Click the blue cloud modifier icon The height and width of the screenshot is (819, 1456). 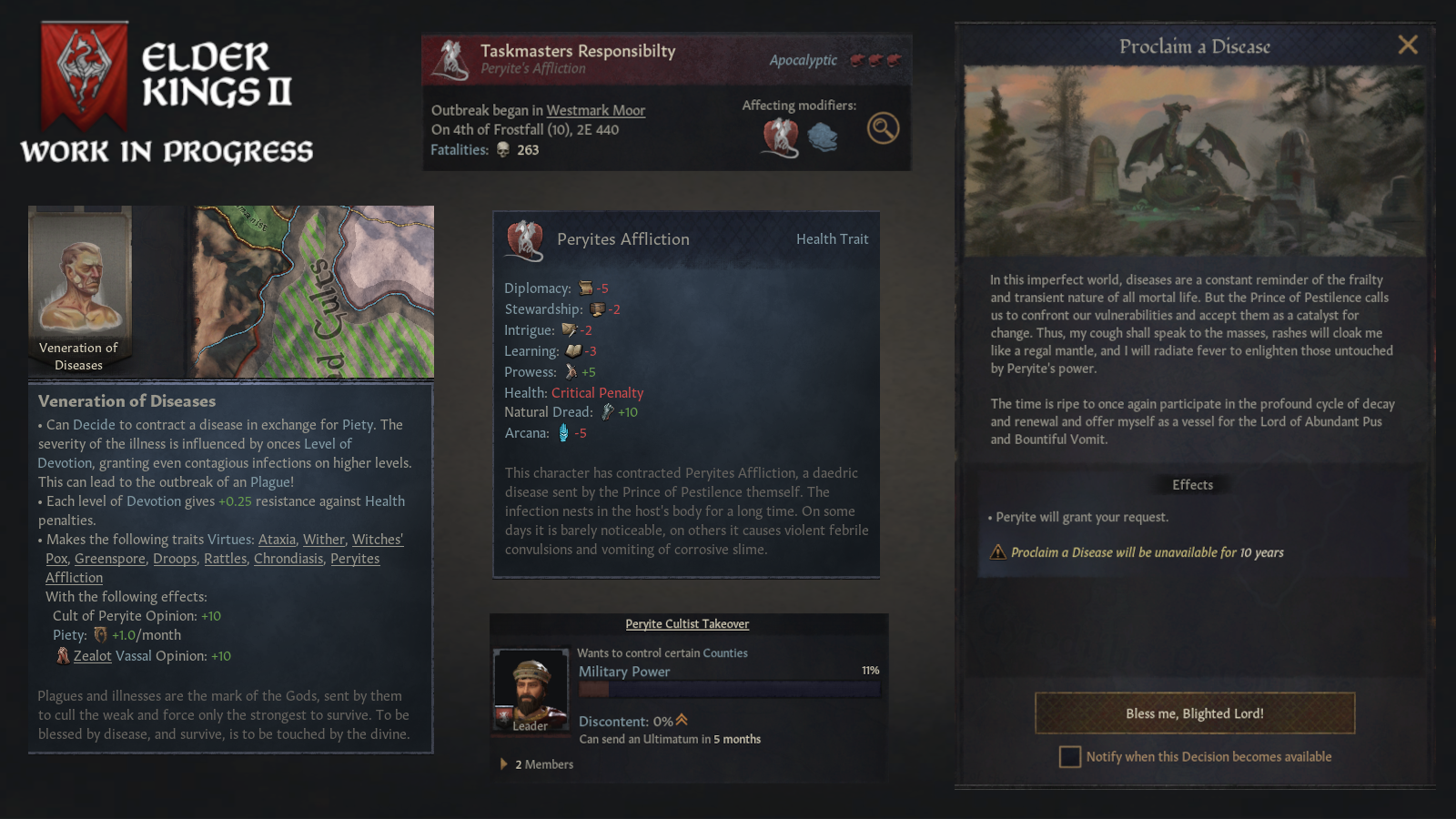tap(823, 137)
